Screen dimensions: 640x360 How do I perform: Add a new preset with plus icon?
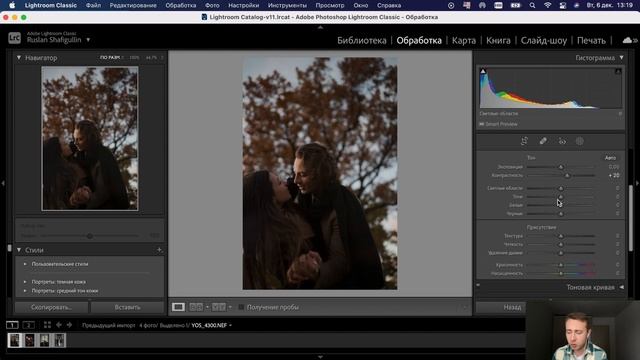point(159,250)
